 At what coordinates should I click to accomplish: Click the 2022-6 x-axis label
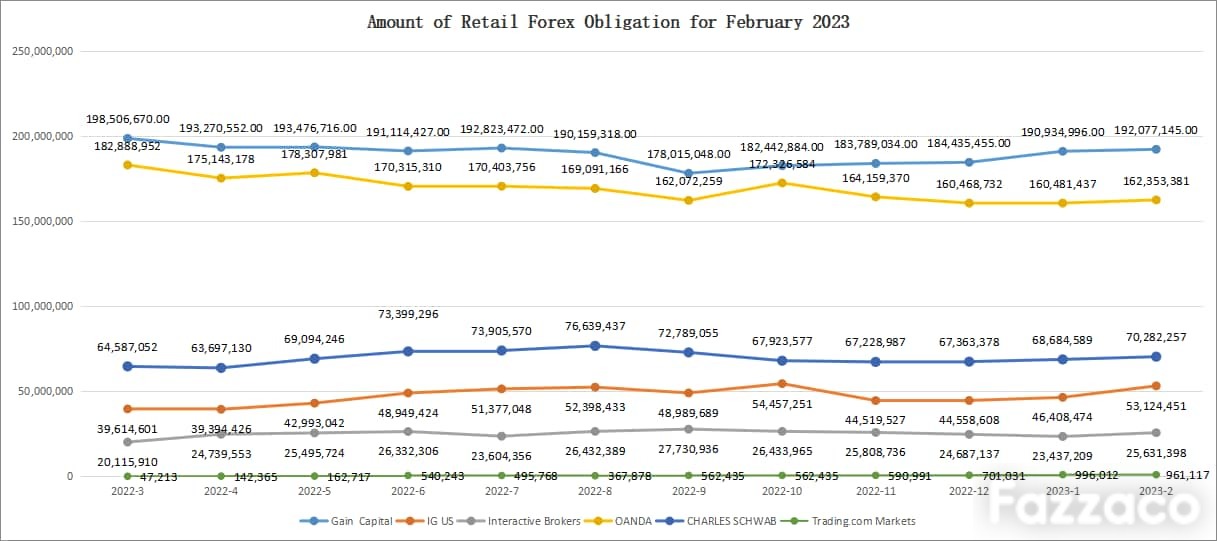[408, 492]
